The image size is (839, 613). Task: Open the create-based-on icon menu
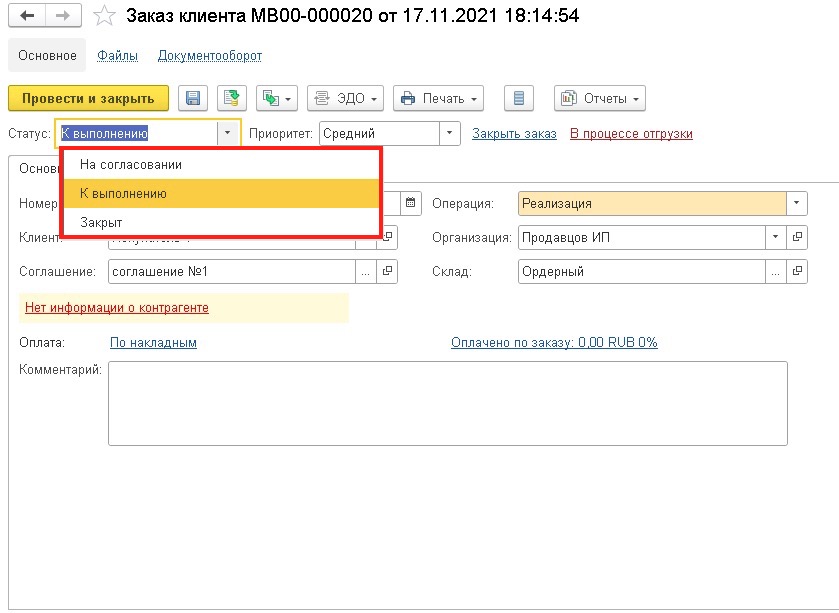point(277,98)
